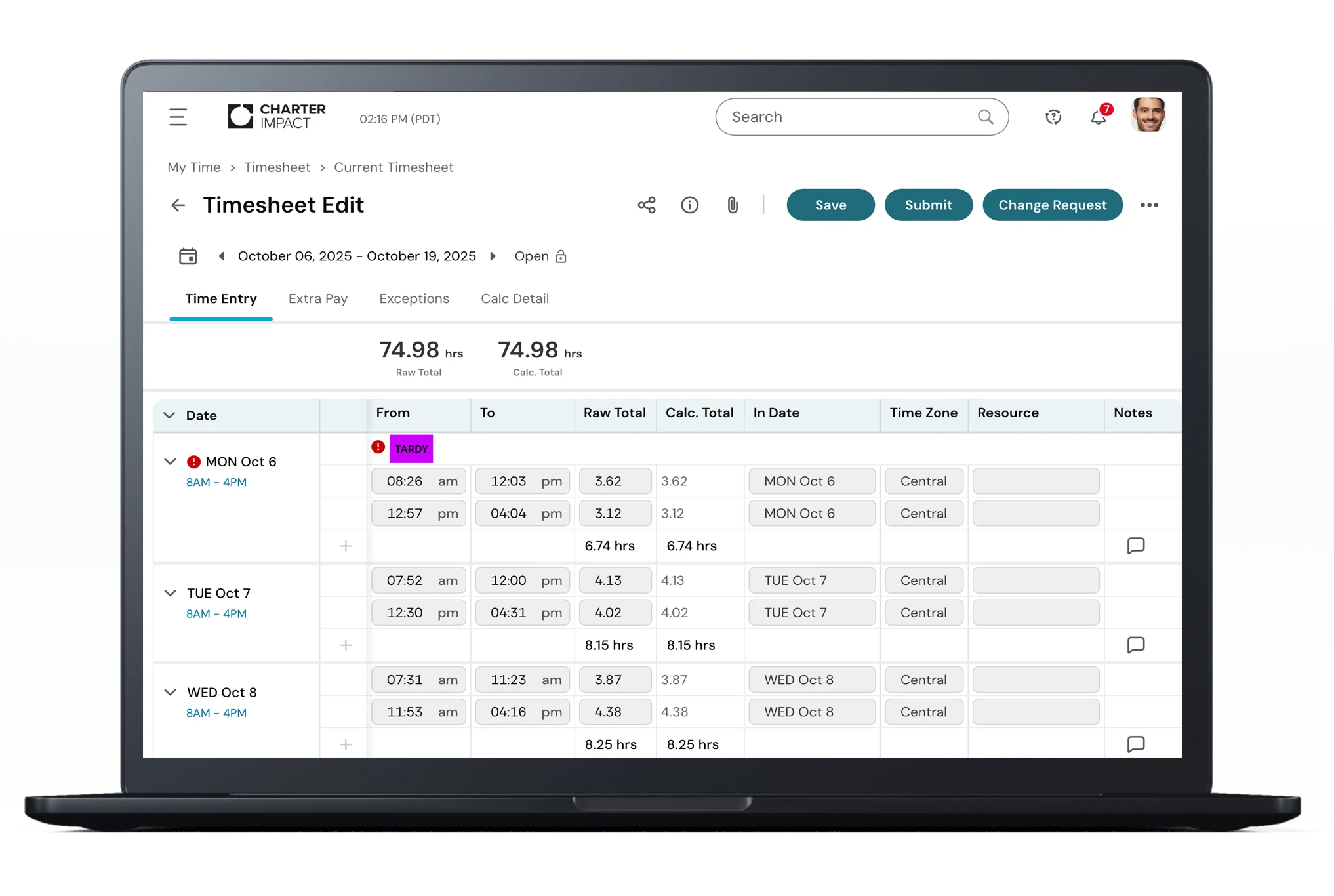Screen dimensions: 1334x896
Task: Switch to the Exceptions tab
Action: [414, 299]
